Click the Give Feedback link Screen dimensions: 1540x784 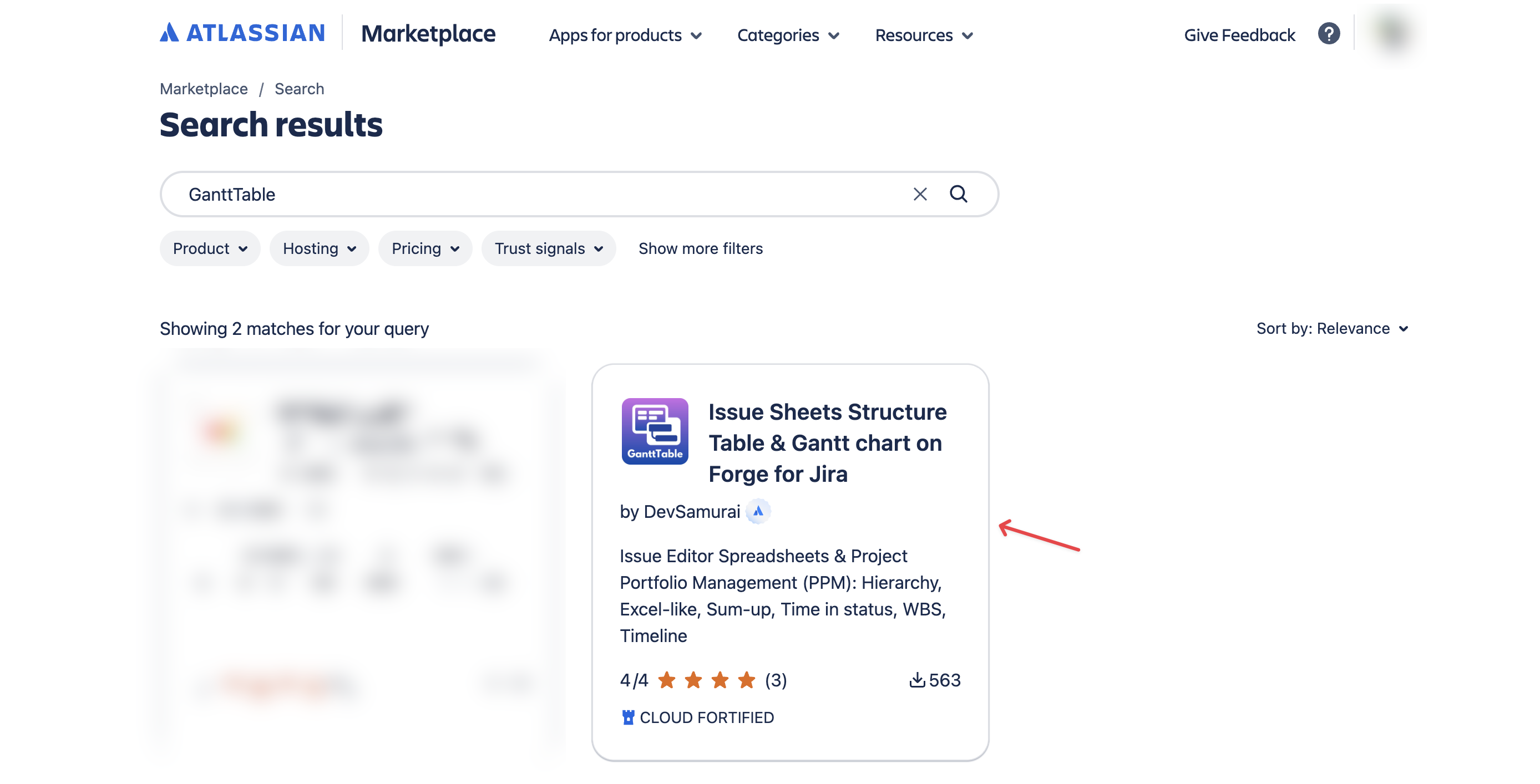[x=1239, y=35]
